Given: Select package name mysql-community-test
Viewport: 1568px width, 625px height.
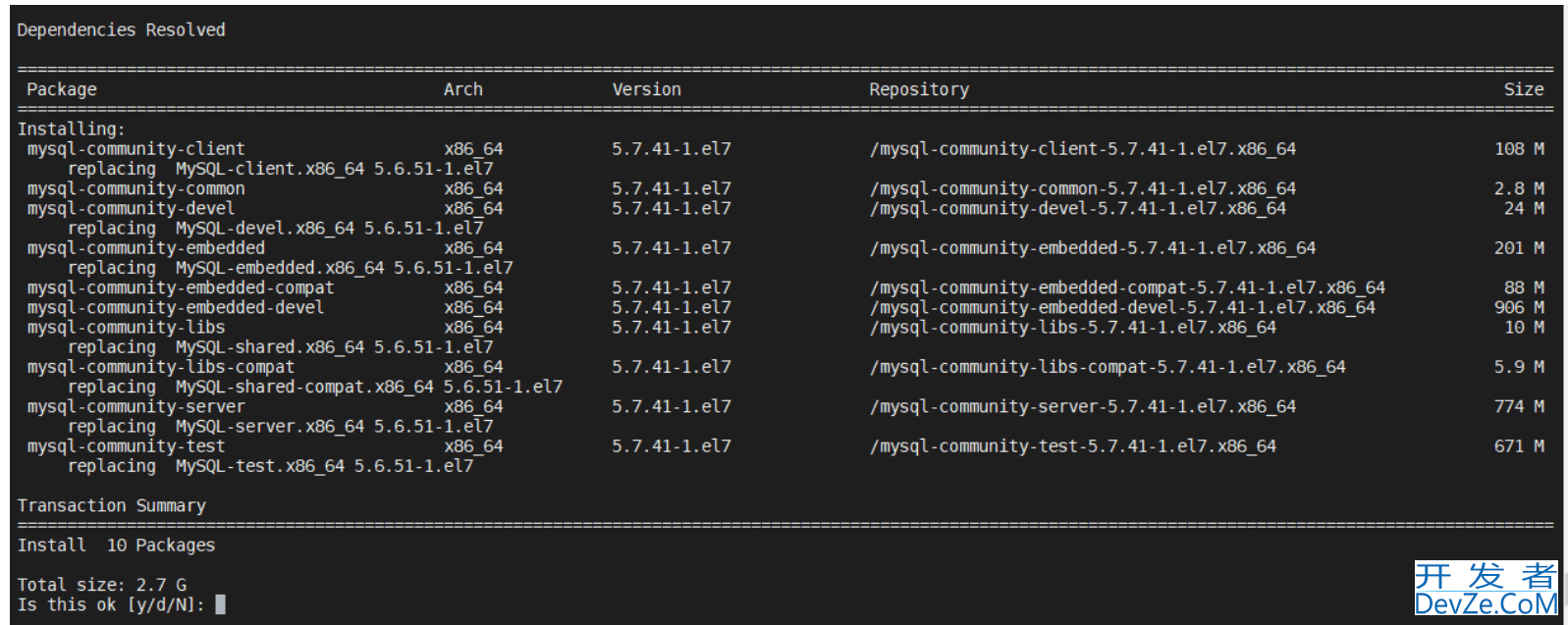Looking at the screenshot, I should point(126,446).
